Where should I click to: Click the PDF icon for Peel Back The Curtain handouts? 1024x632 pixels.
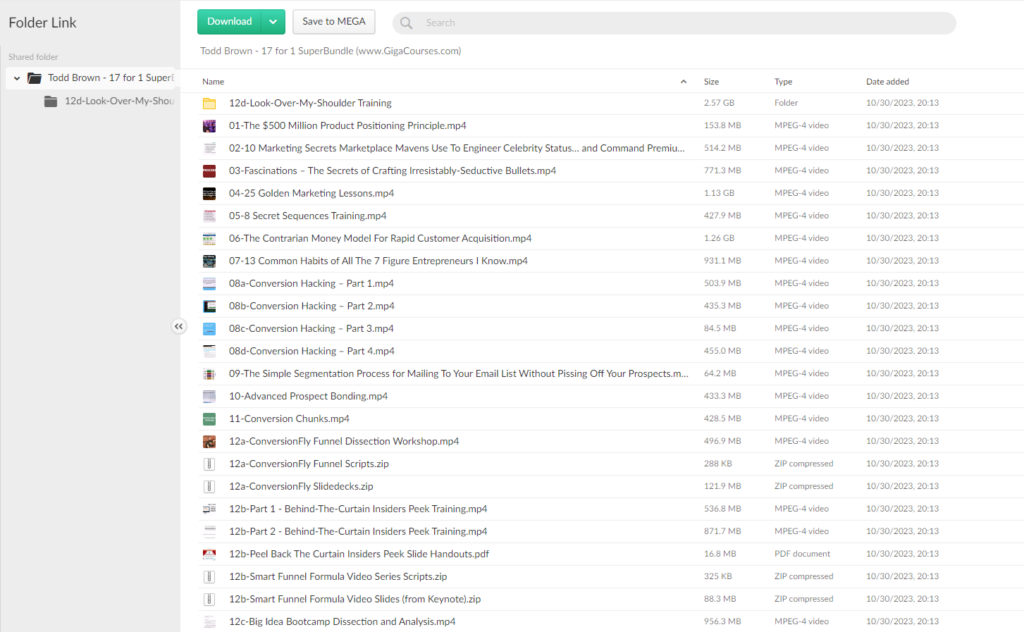point(209,554)
